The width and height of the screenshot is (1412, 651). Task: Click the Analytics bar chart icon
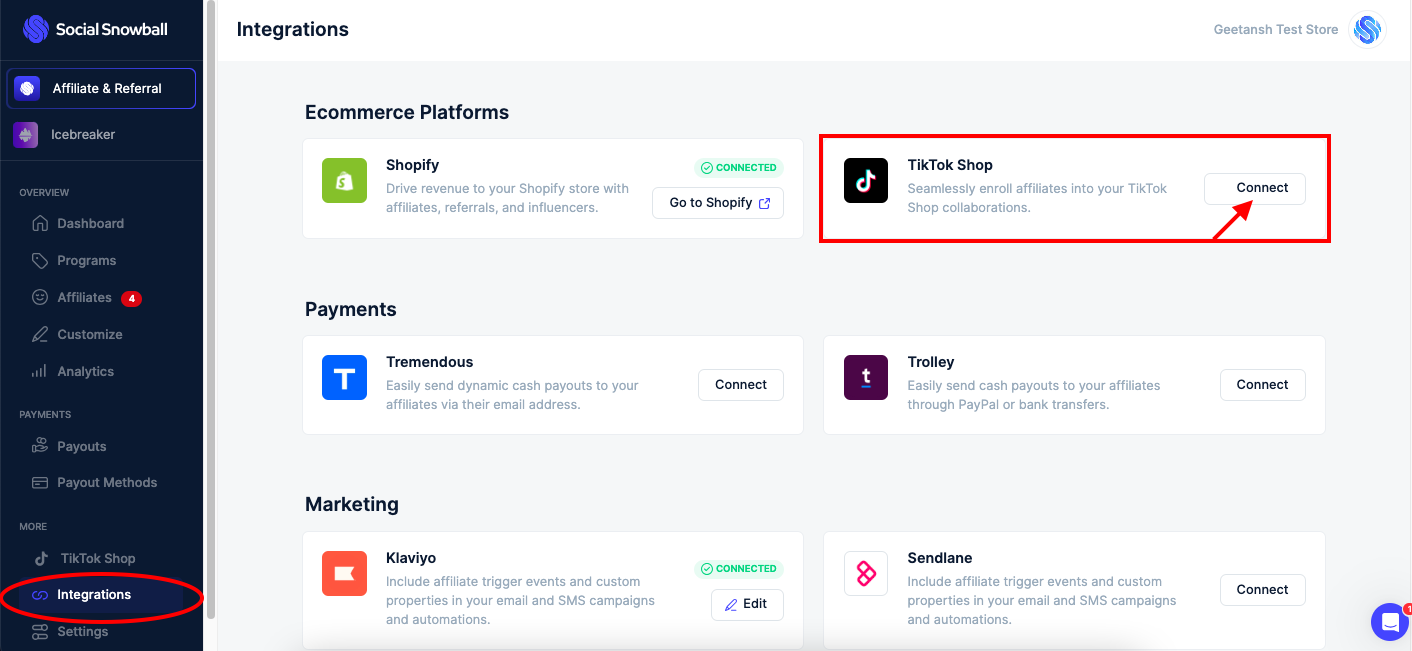40,371
